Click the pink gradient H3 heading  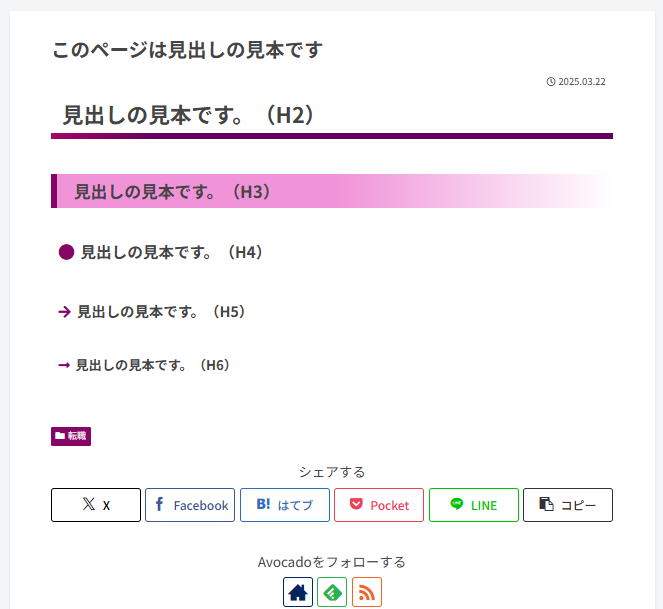pos(172,191)
